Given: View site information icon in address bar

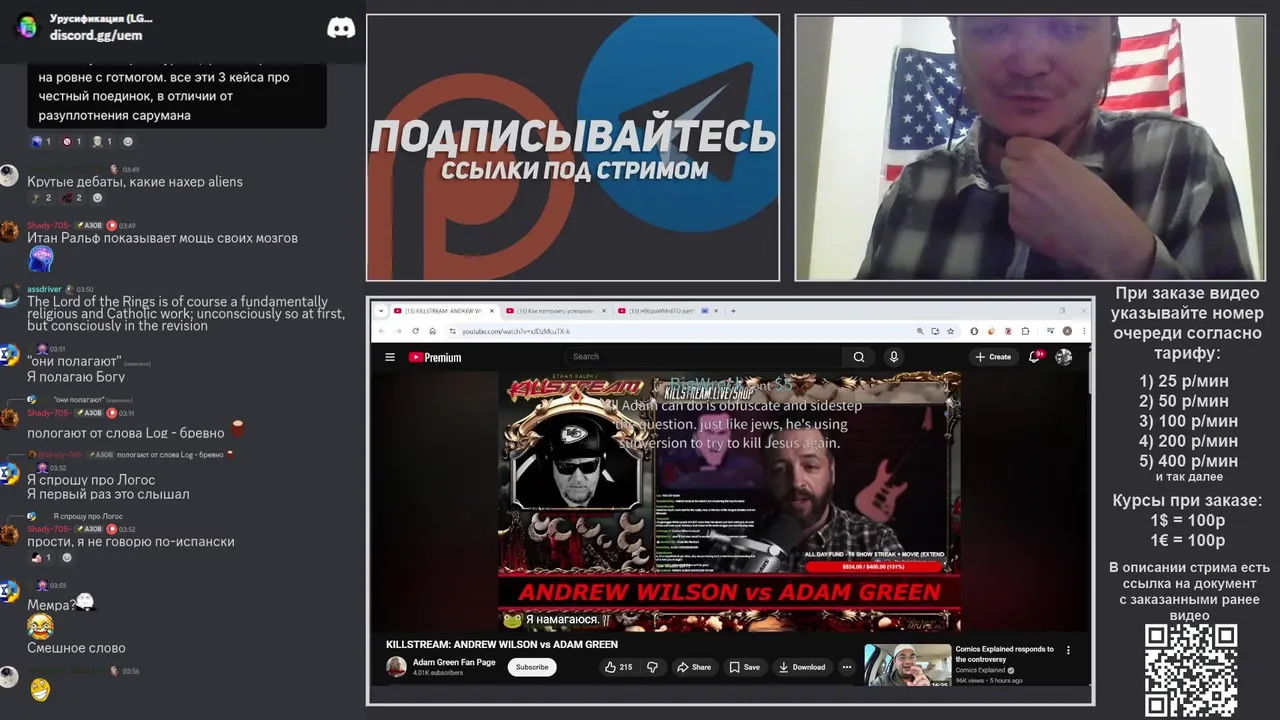Looking at the screenshot, I should pyautogui.click(x=453, y=331).
